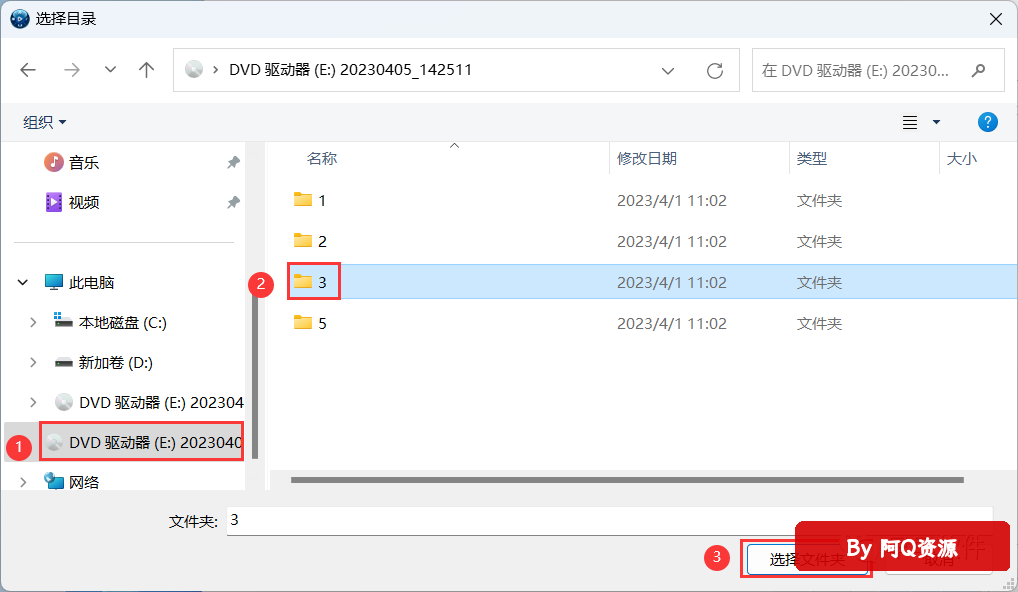The width and height of the screenshot is (1018, 592).
Task: Click the horizontal scrollbar in file list
Action: [x=627, y=480]
